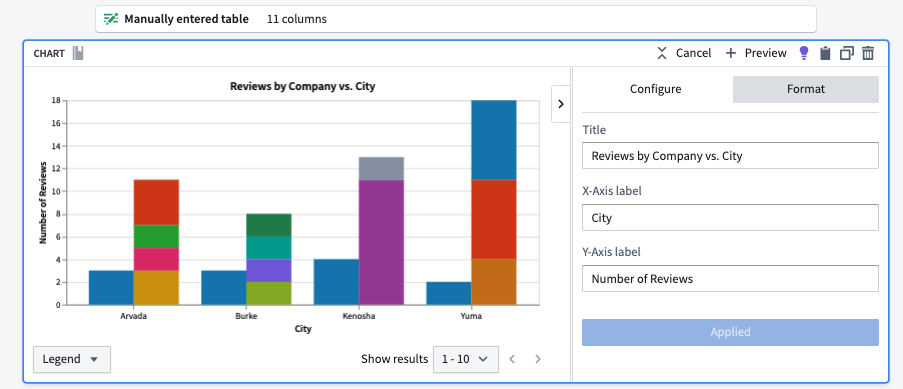Click the Y-Axis label input field

pyautogui.click(x=730, y=279)
